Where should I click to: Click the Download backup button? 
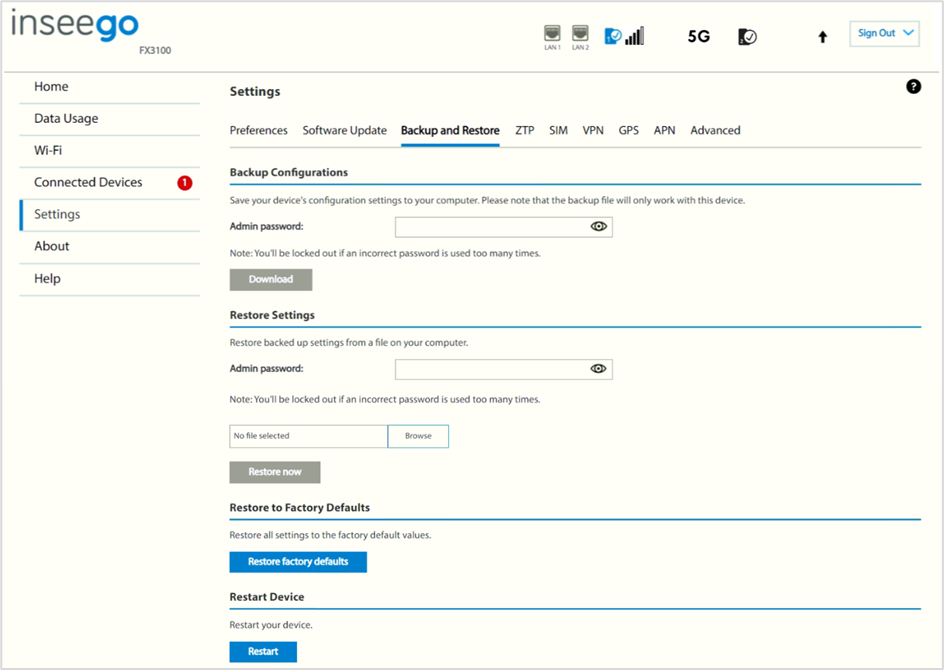[271, 279]
